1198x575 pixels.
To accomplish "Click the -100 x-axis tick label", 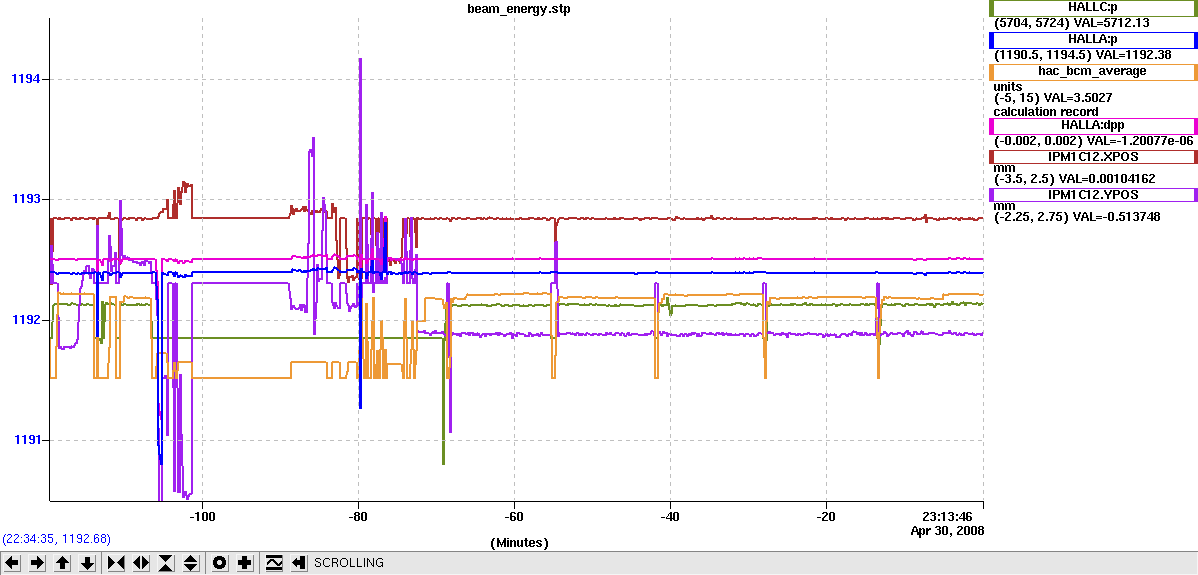I will pos(202,516).
